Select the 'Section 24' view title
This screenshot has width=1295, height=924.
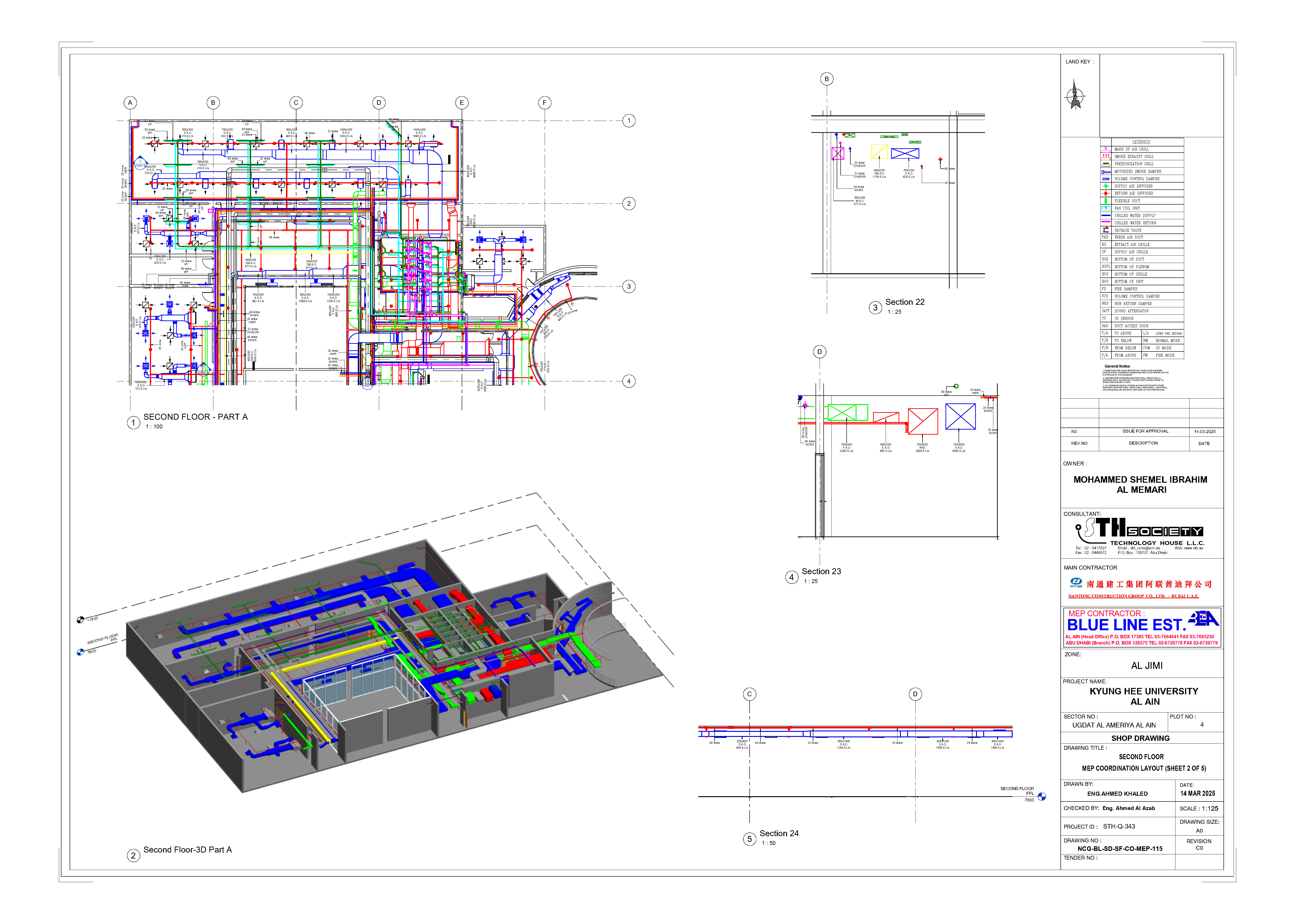[x=779, y=833]
